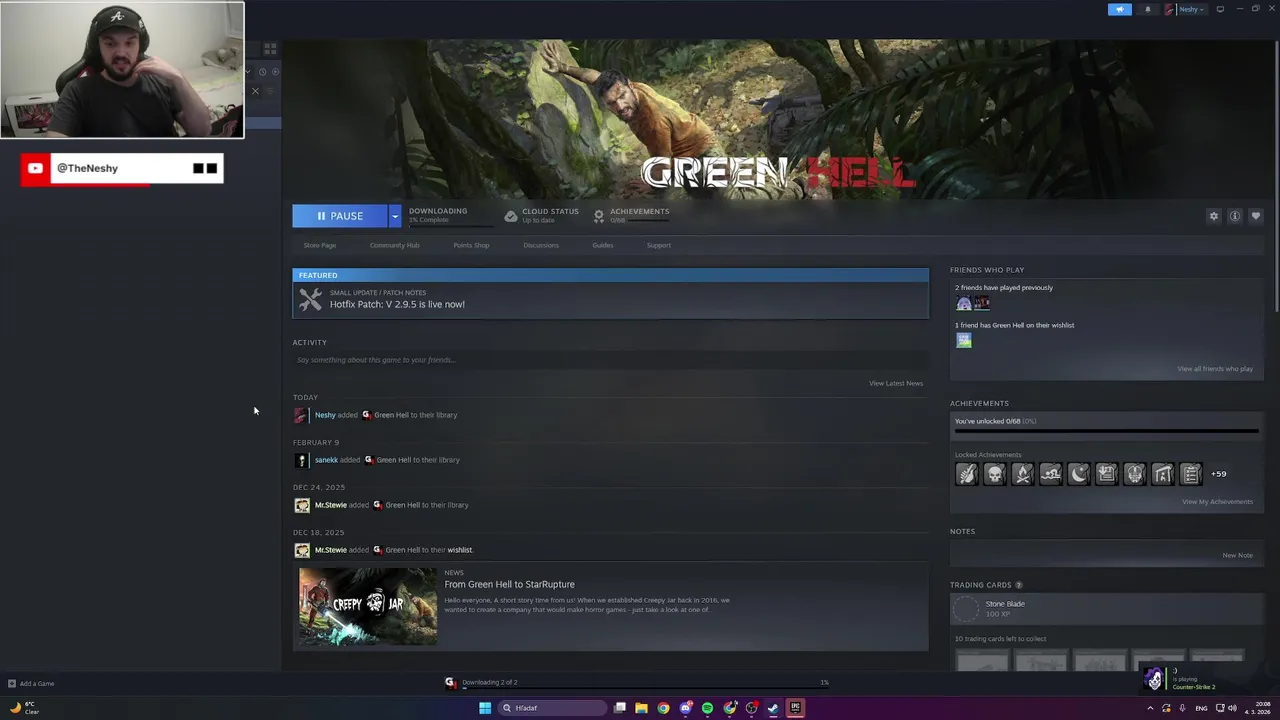Focus the activity status input field
Image resolution: width=1280 pixels, height=720 pixels.
click(x=610, y=360)
